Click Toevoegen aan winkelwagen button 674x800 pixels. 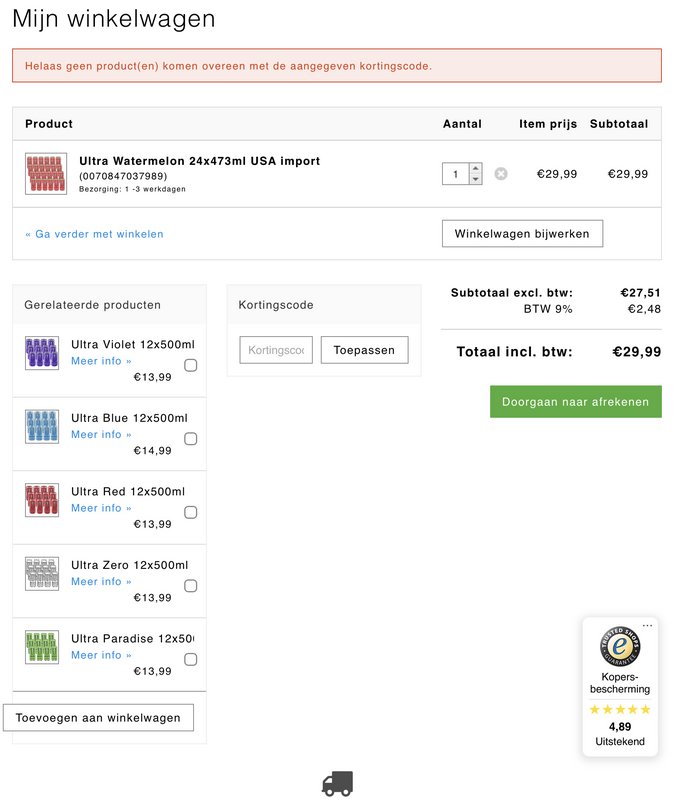pyautogui.click(x=98, y=718)
